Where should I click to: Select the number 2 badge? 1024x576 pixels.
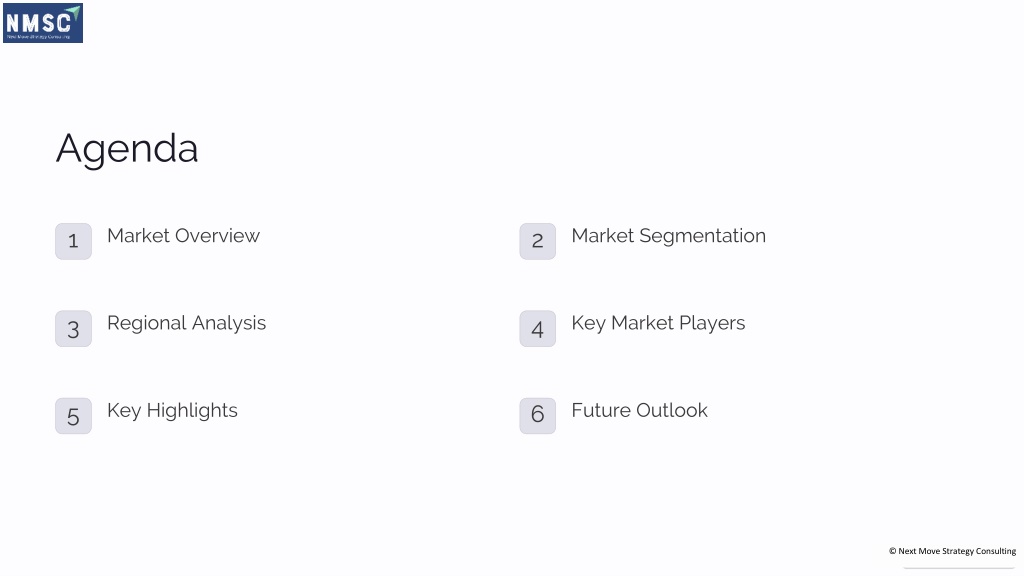[537, 242]
